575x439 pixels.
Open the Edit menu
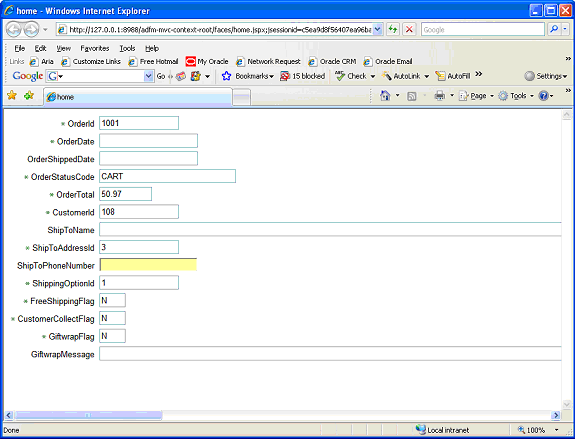tap(40, 48)
